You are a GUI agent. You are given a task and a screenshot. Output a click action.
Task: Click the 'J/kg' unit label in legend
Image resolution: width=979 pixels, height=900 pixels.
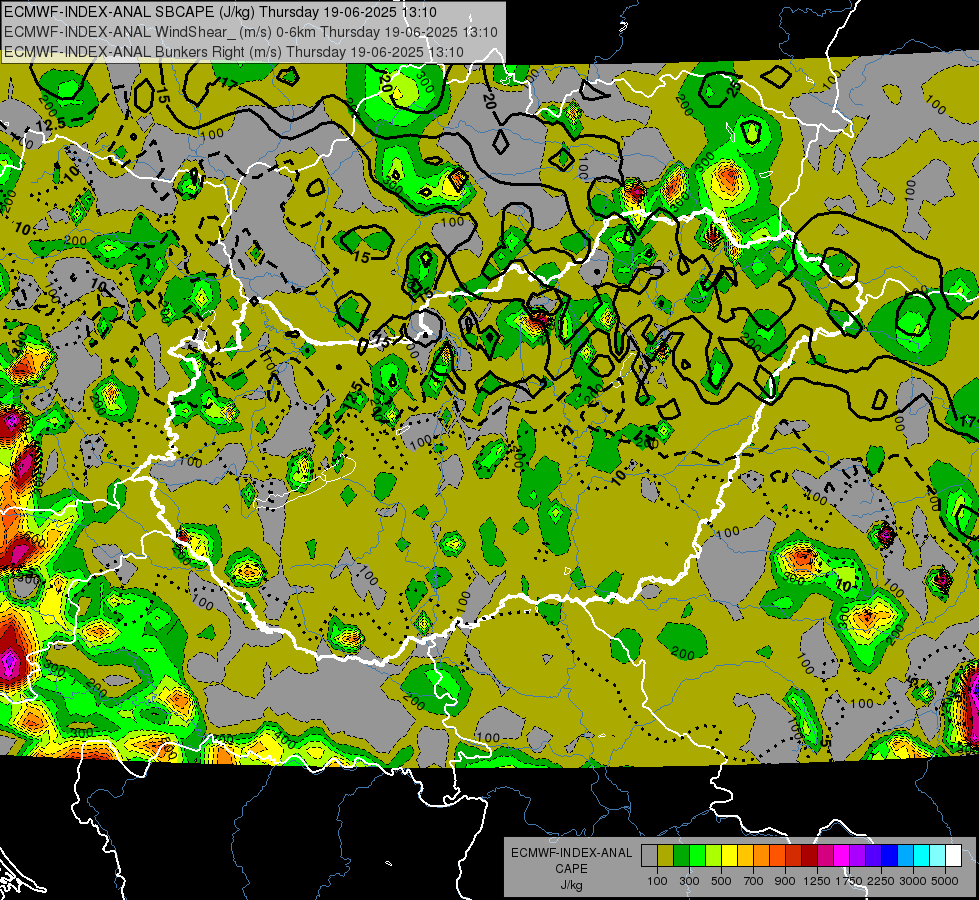(571, 885)
